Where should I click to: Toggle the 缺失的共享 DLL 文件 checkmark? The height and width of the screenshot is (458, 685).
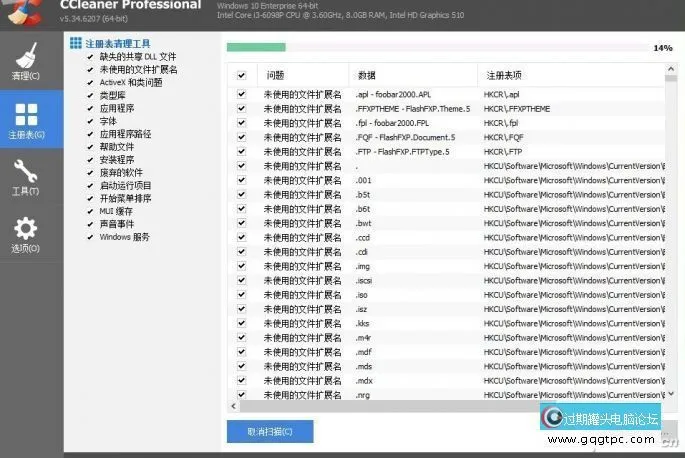tap(90, 57)
